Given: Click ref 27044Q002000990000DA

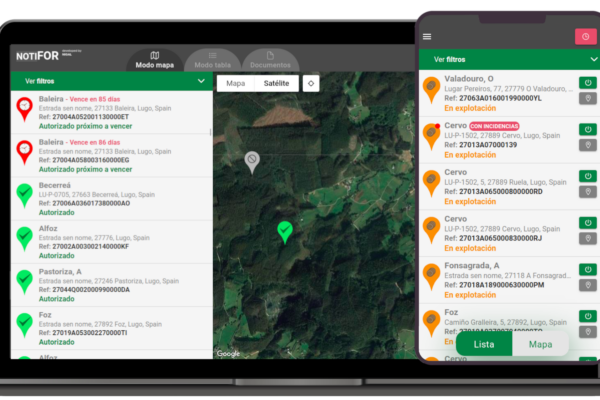Looking at the screenshot, I should [x=91, y=290].
